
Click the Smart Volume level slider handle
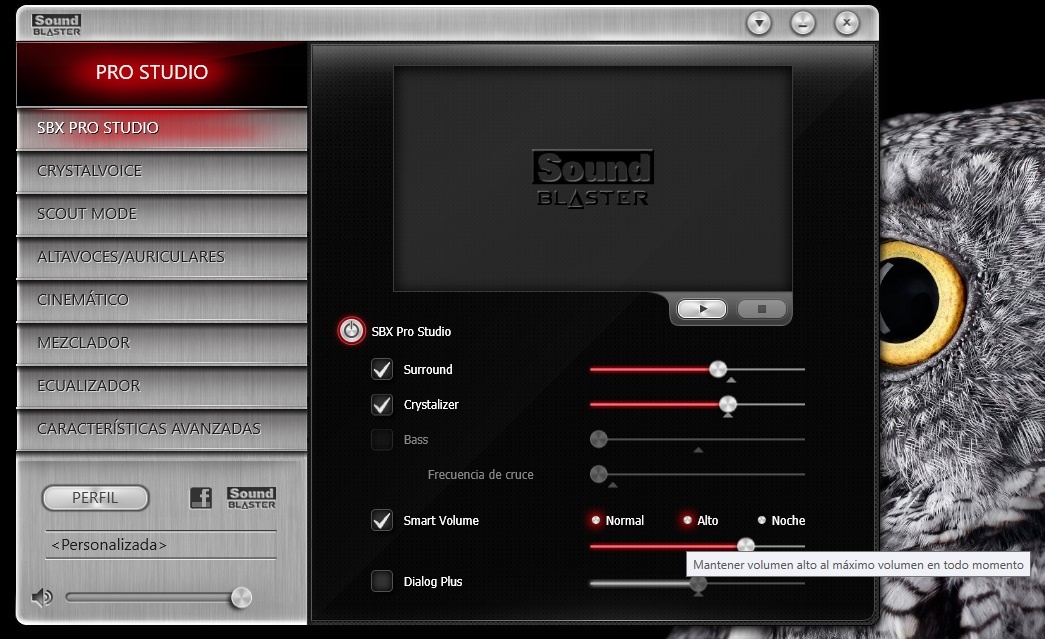click(x=746, y=546)
